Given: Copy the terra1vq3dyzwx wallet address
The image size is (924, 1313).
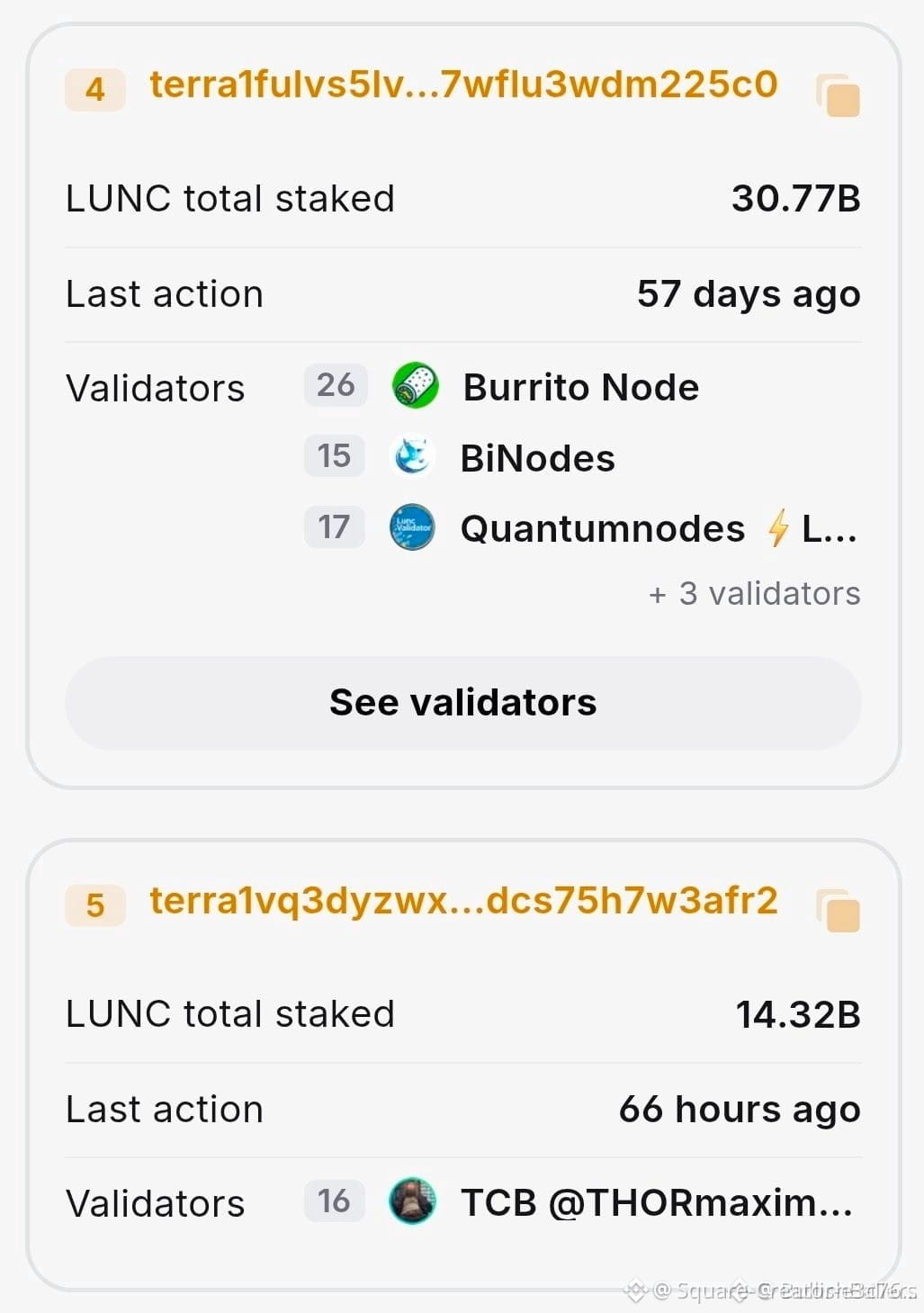Looking at the screenshot, I should point(838,911).
